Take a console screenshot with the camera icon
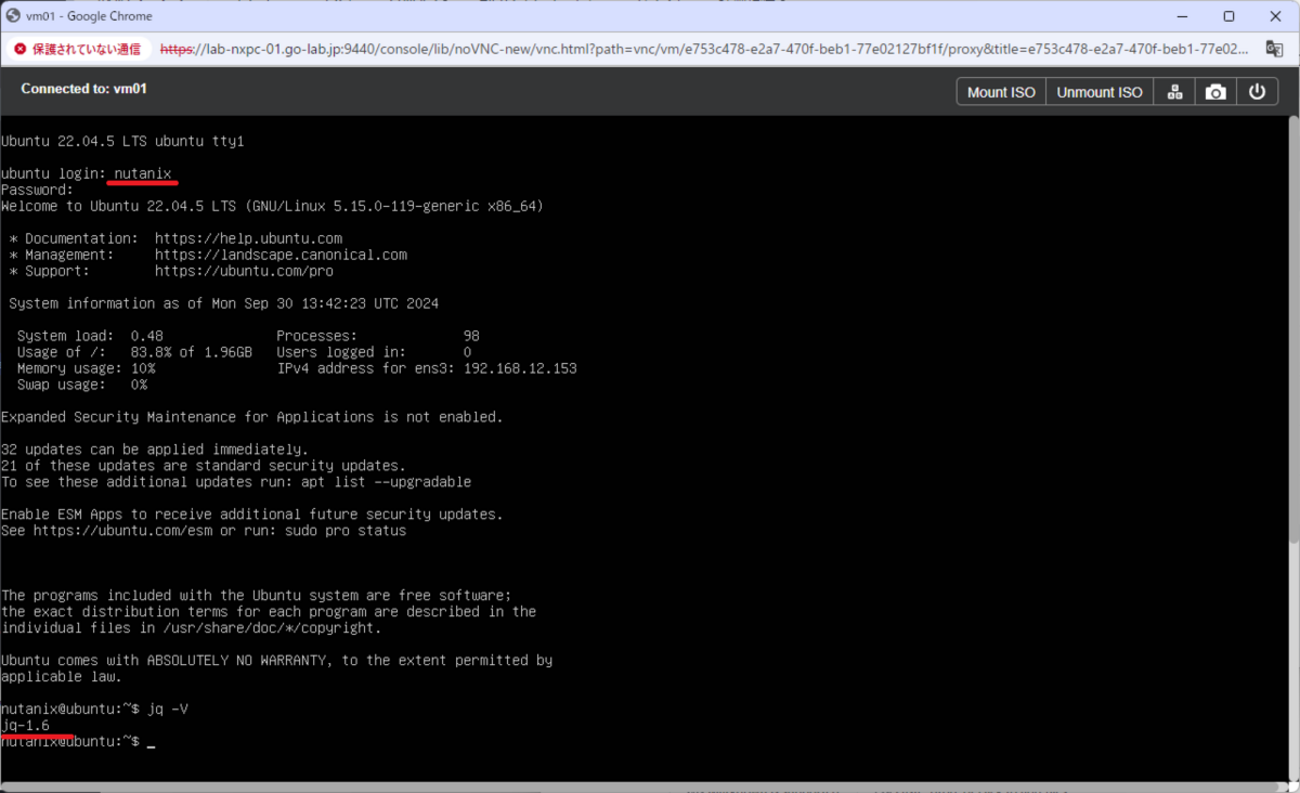The image size is (1300, 793). pos(1216,92)
